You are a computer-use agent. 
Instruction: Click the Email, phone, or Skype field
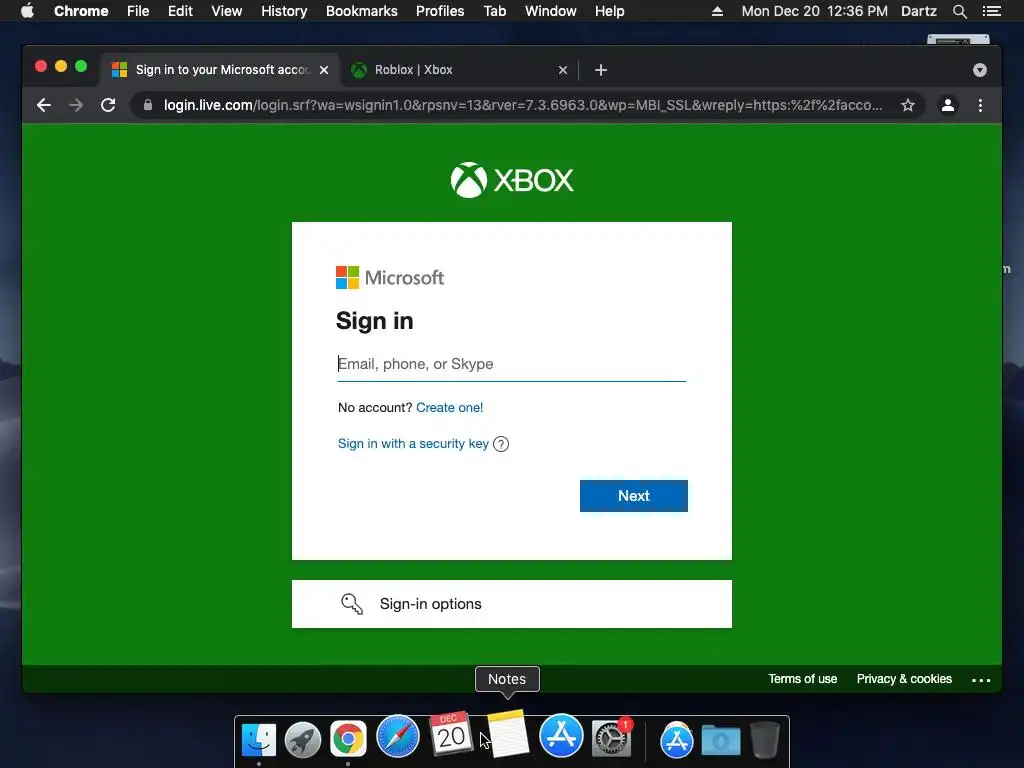click(511, 364)
